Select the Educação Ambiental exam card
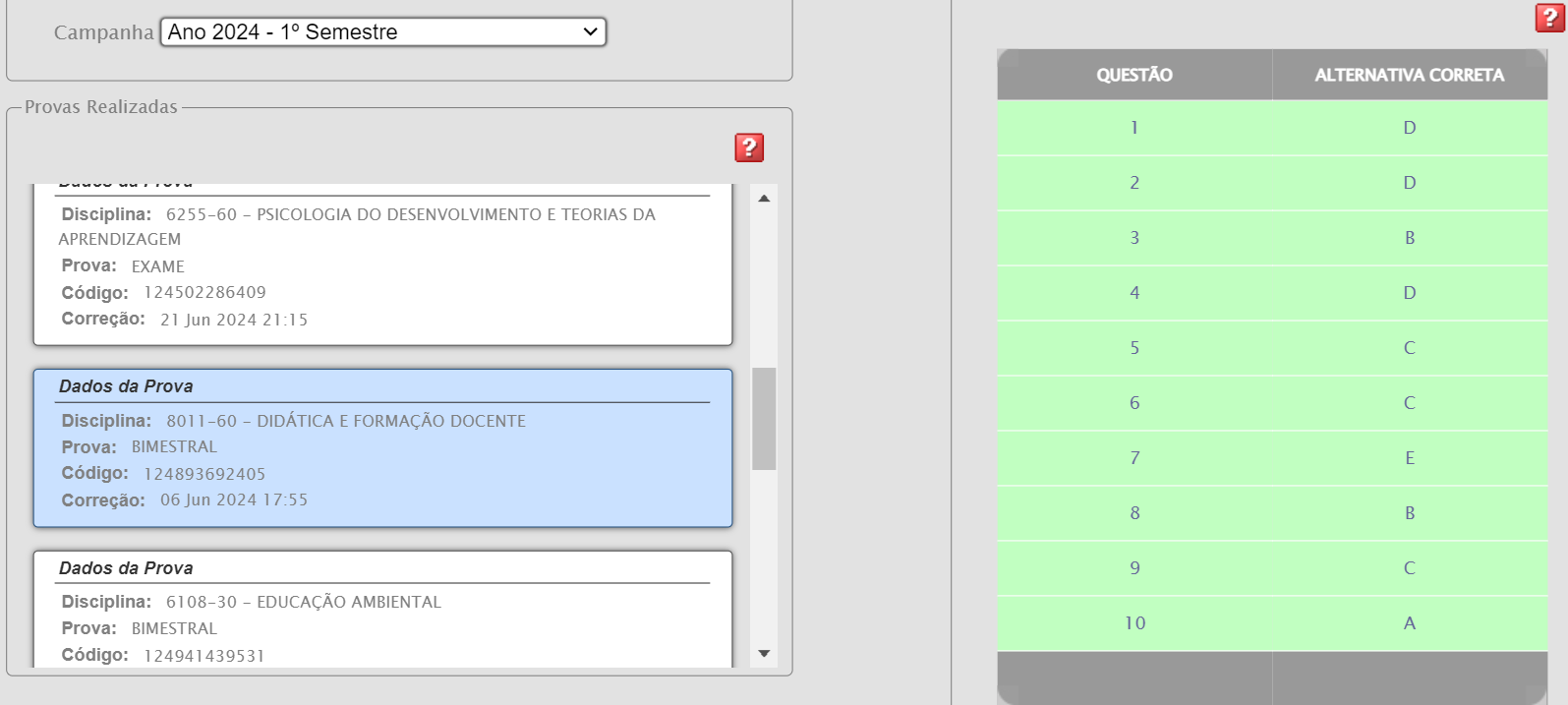This screenshot has width=1568, height=705. point(382,610)
